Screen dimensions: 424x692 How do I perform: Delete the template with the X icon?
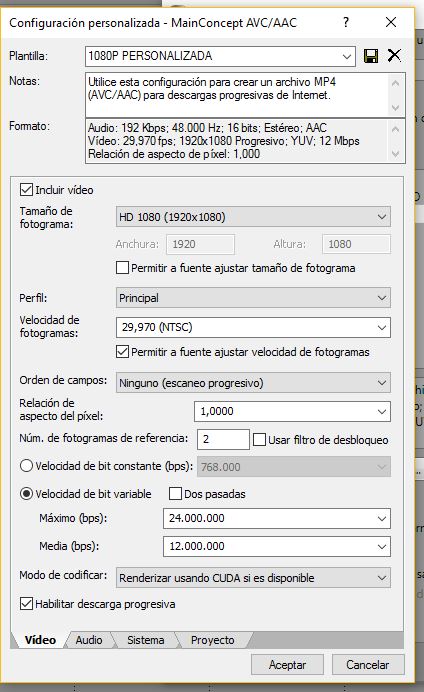394,56
